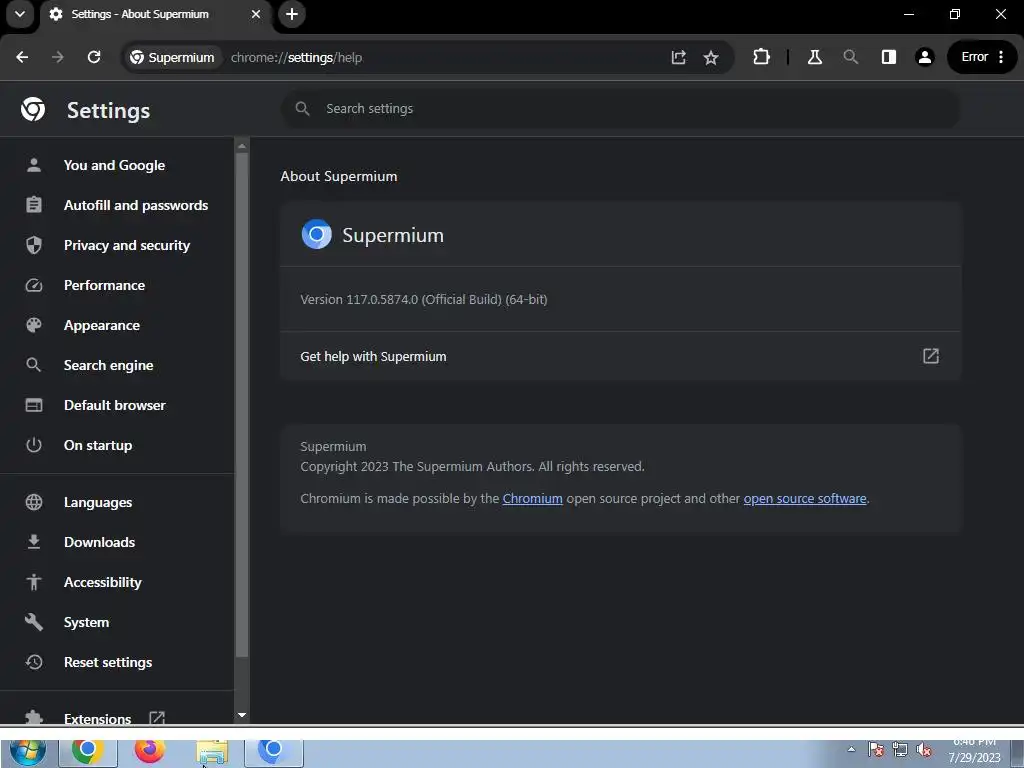Open the Chromium project link
Screen dimensions: 1024x768
532,498
